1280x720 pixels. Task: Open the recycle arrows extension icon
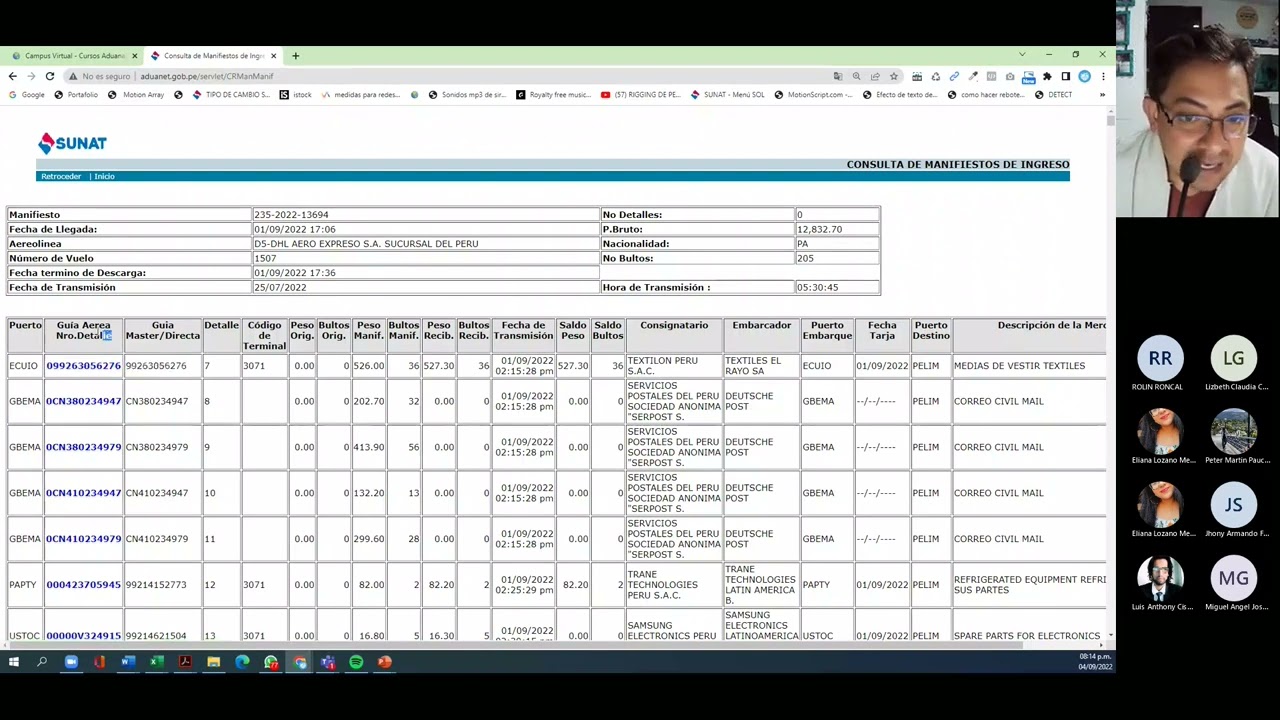936,76
